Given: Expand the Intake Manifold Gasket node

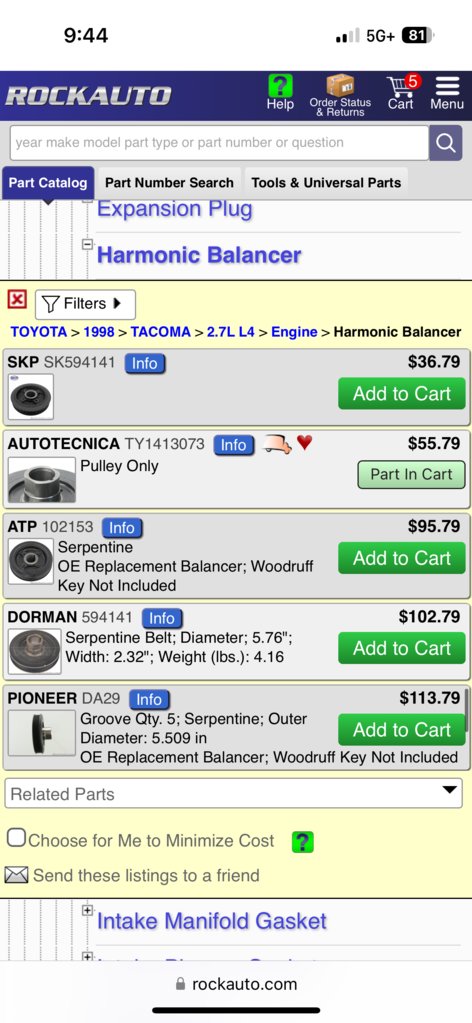Looking at the screenshot, I should pyautogui.click(x=87, y=909).
